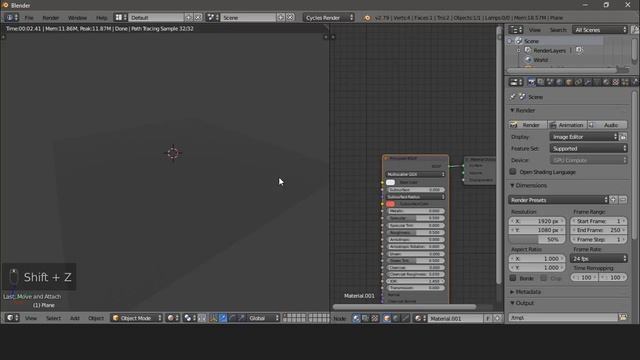Click the World shader type globe icon

[396, 318]
